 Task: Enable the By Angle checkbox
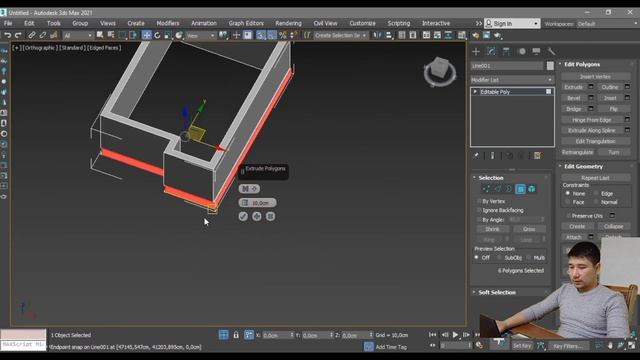pyautogui.click(x=479, y=220)
